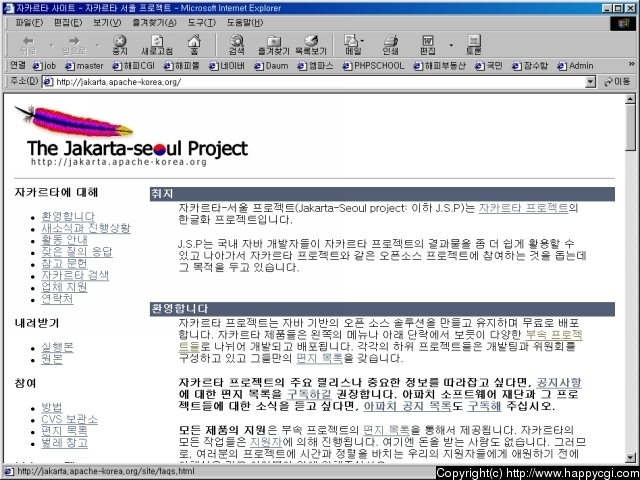Click the 이동 (Go) button
This screenshot has height=480, width=640.
click(x=617, y=82)
